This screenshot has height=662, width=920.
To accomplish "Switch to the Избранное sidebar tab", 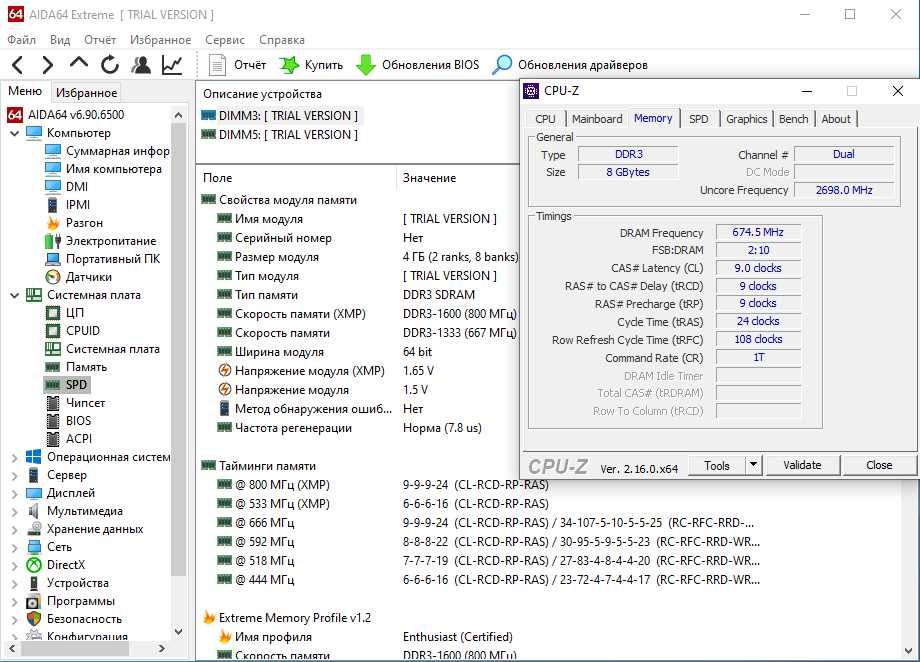I will click(x=86, y=93).
